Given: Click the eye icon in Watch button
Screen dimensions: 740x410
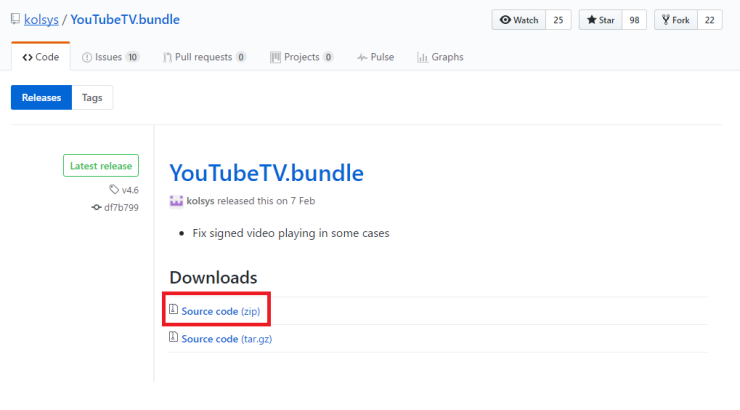Looking at the screenshot, I should coord(505,20).
